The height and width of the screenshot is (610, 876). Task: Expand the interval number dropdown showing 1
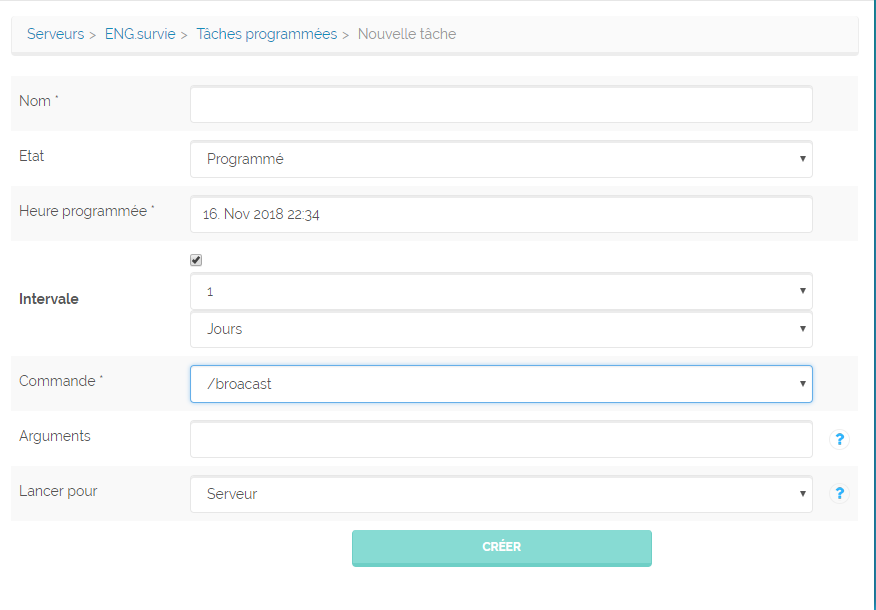[501, 291]
